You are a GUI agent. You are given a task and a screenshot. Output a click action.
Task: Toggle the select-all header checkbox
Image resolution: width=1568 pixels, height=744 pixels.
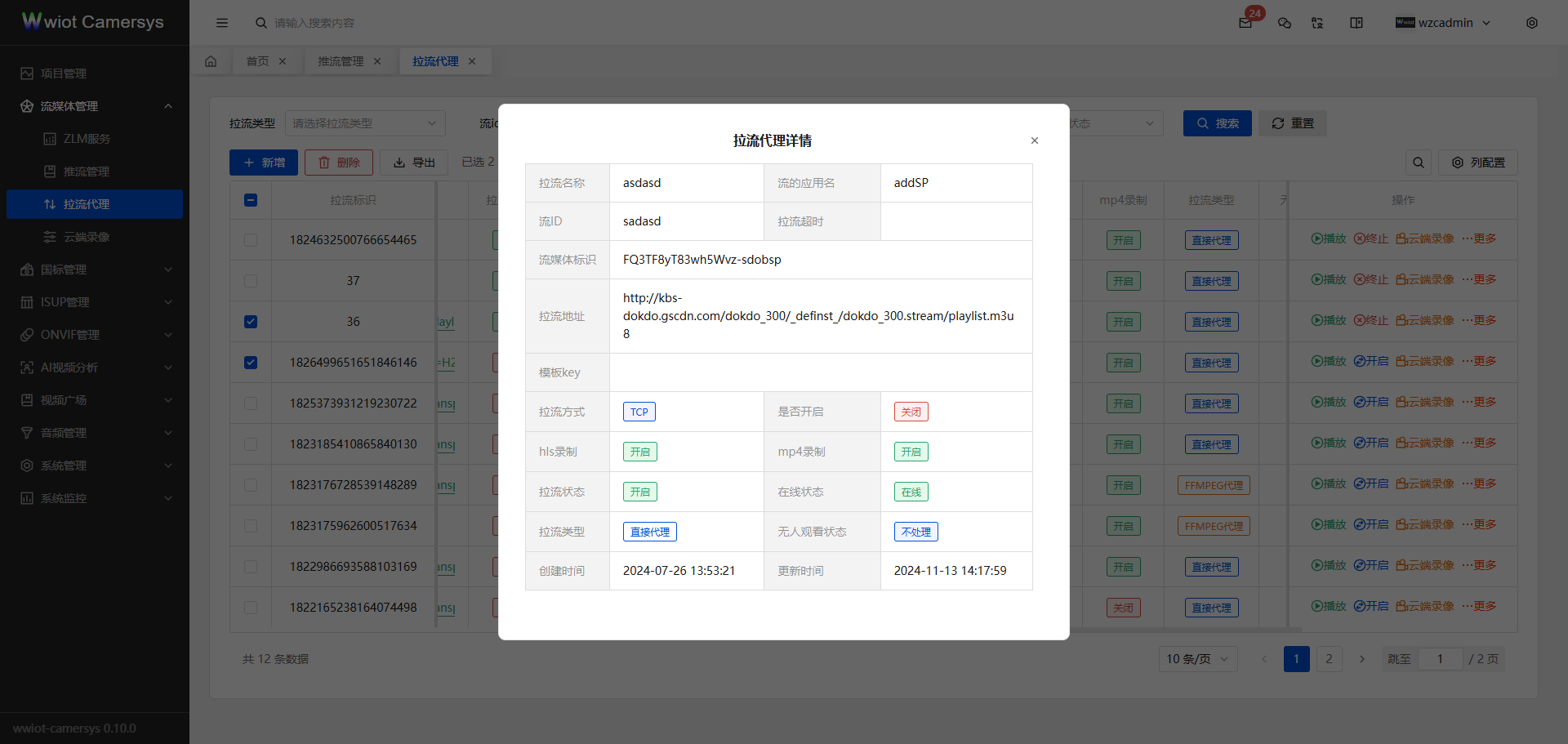pos(251,200)
